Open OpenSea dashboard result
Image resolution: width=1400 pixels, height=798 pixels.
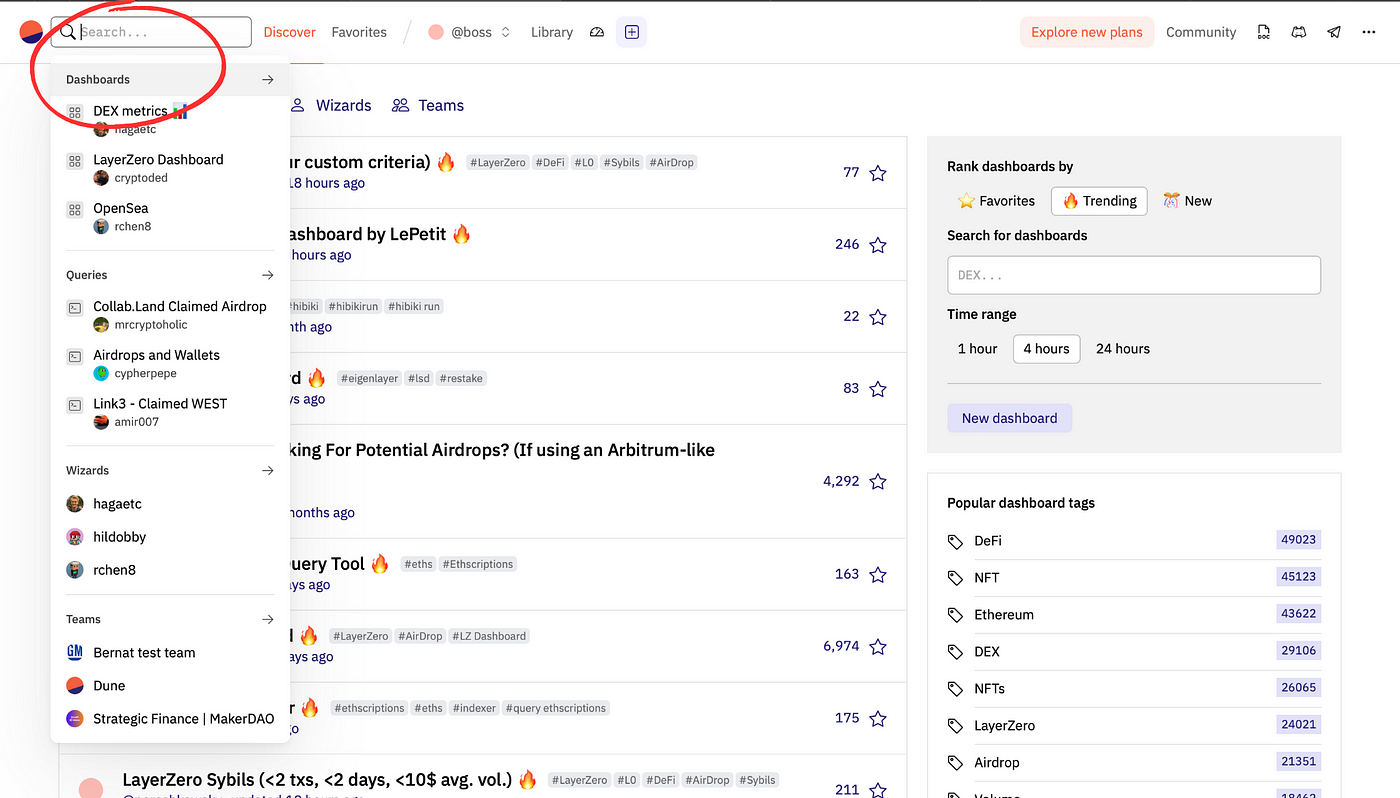[170, 216]
